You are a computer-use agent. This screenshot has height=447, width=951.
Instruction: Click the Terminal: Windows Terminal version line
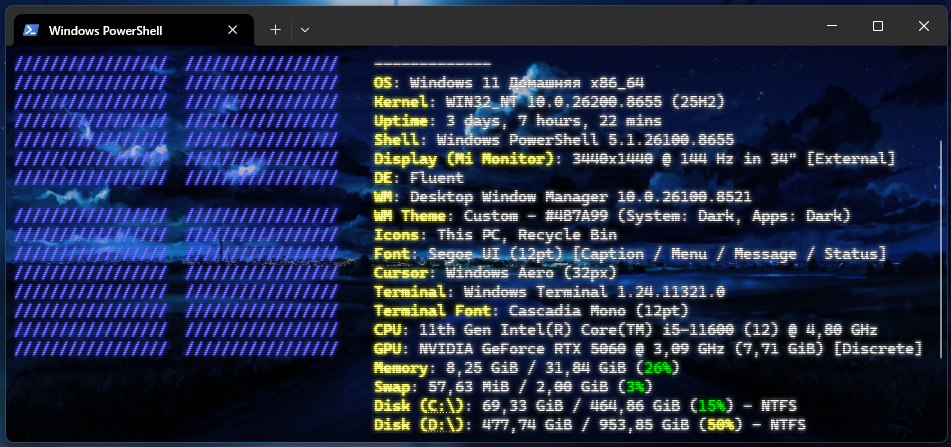click(x=549, y=292)
